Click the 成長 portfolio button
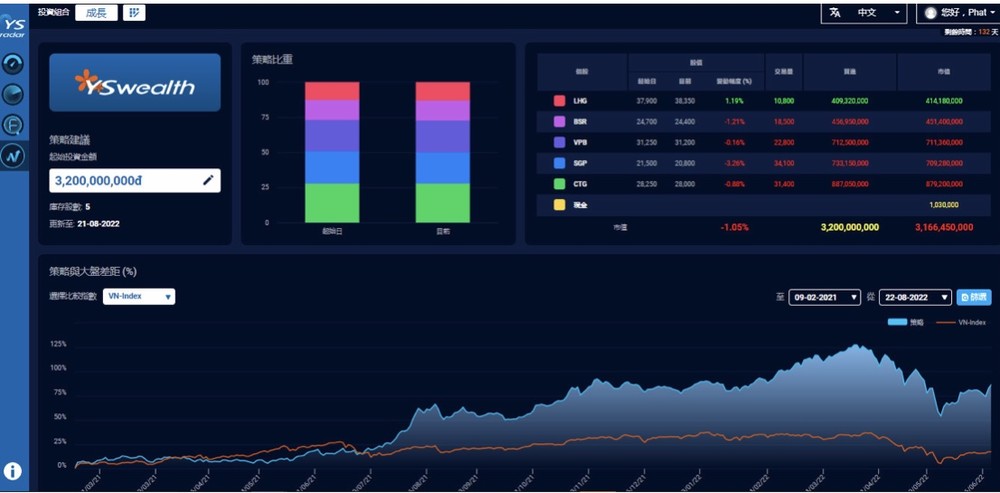 96,12
